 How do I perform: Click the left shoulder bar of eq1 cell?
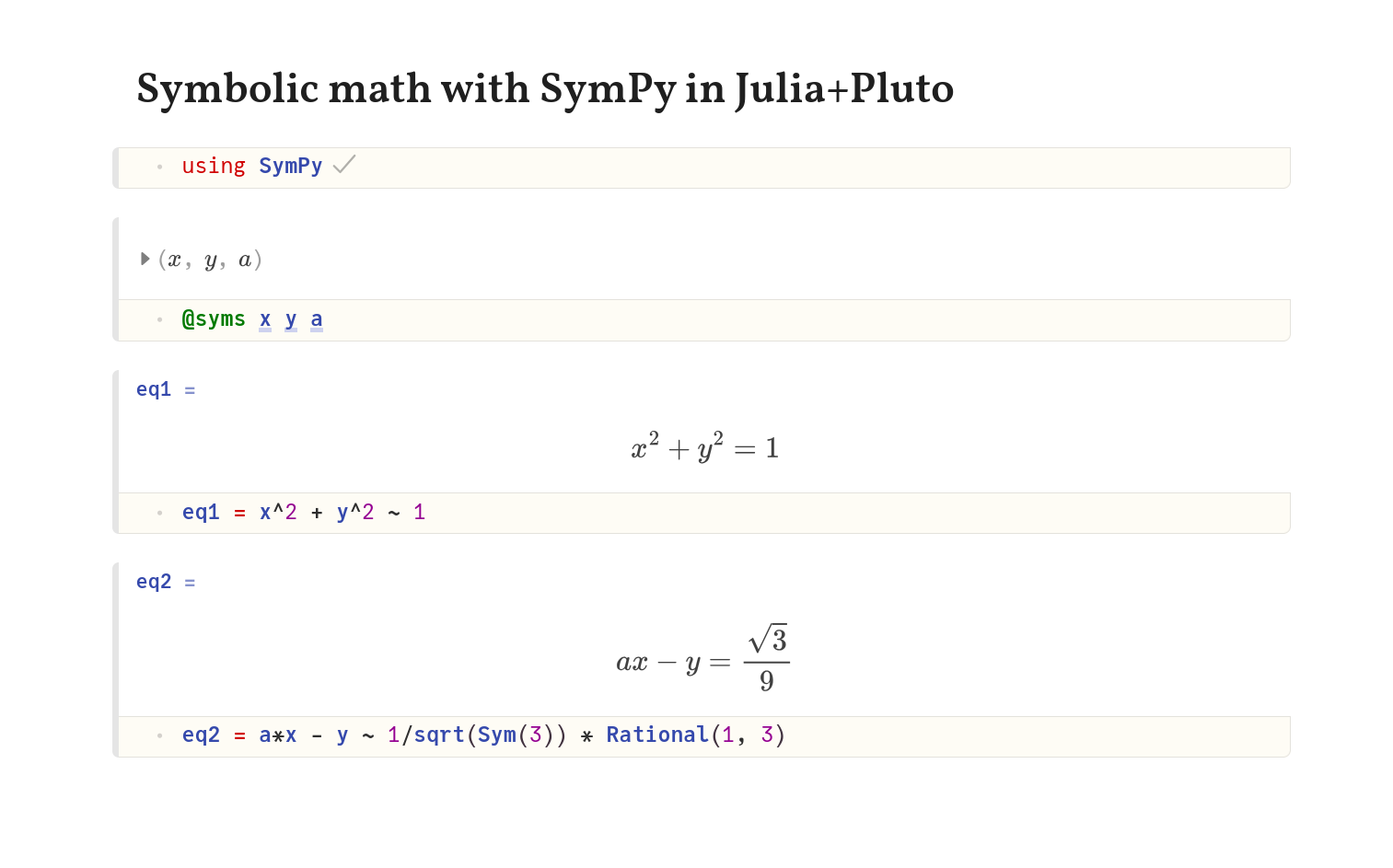coord(115,452)
